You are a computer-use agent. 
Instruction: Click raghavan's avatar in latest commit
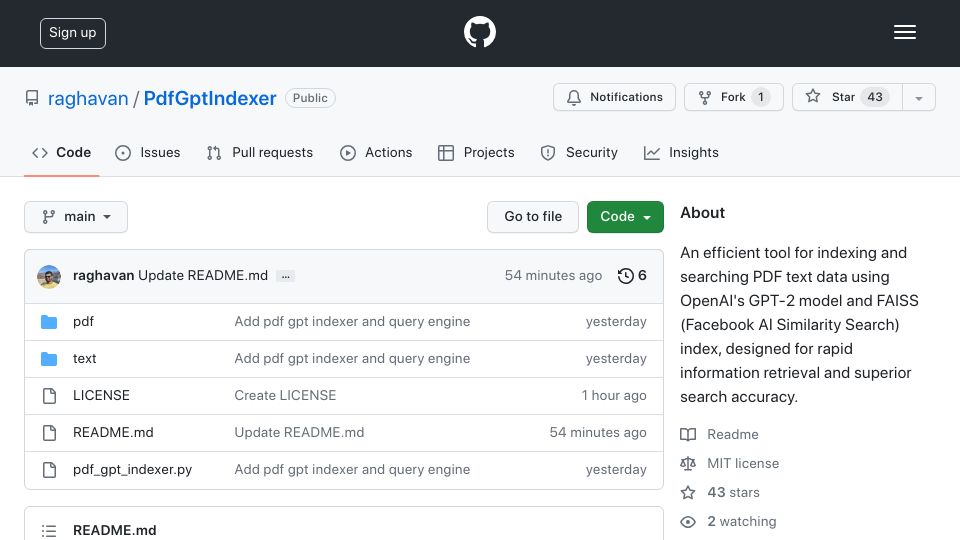(x=49, y=277)
